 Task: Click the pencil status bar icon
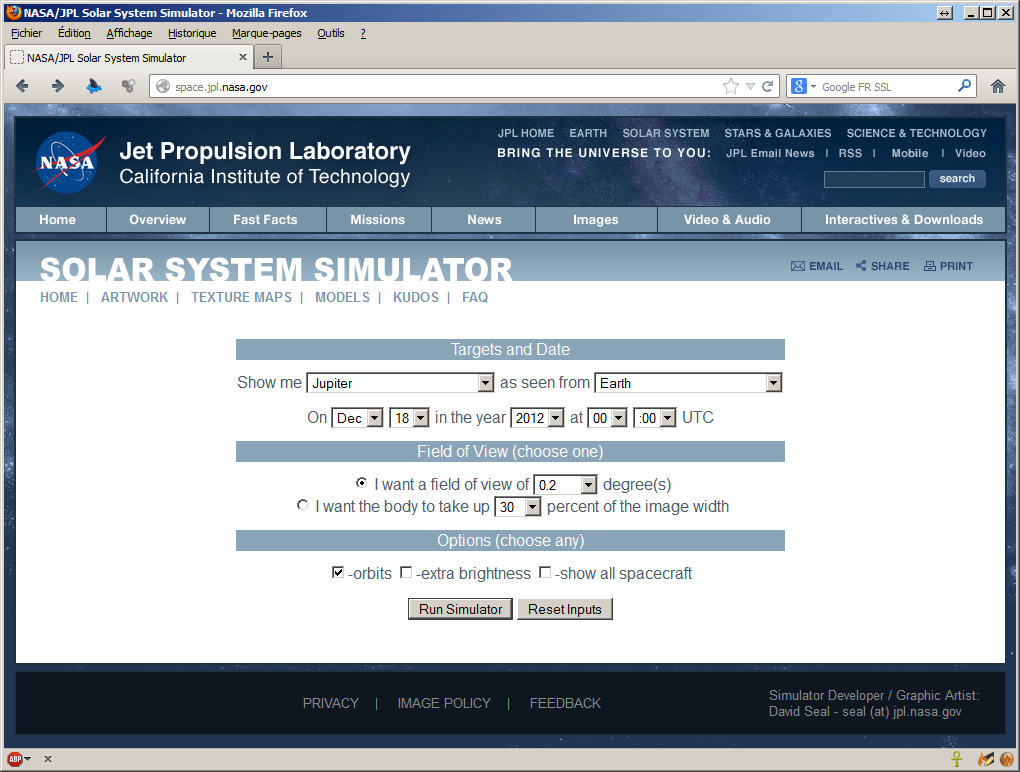(986, 758)
